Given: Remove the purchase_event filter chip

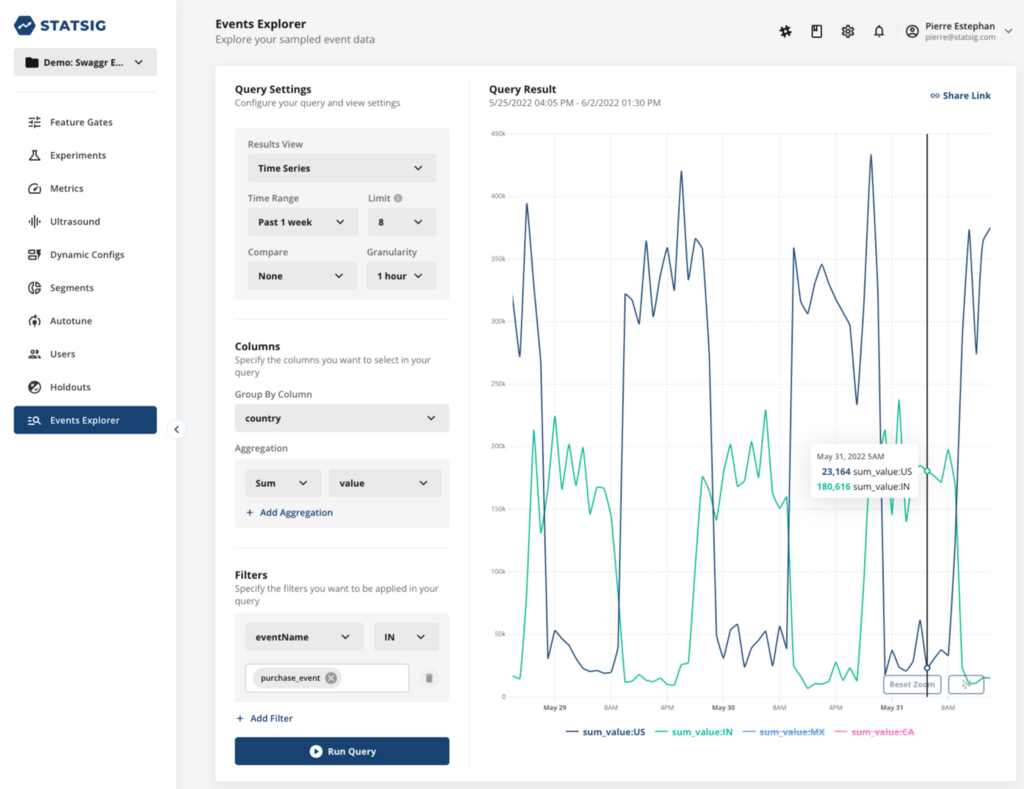Looking at the screenshot, I should tap(331, 678).
